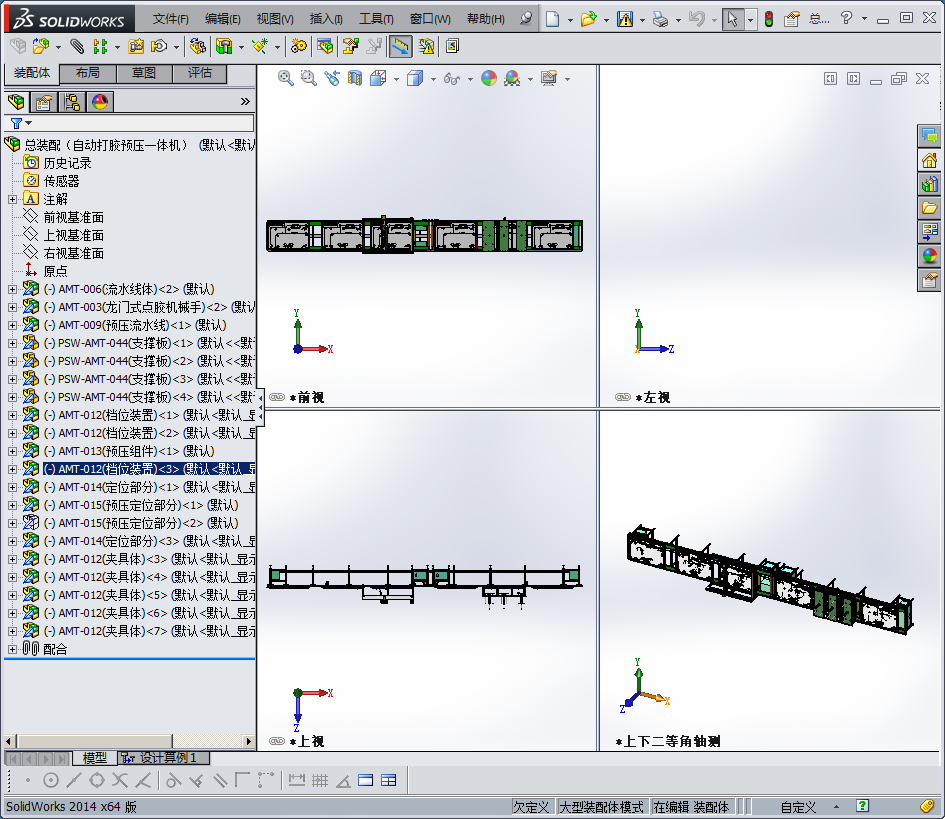Expand AMT-013(预压组件)<1> node
945x819 pixels.
click(12, 451)
